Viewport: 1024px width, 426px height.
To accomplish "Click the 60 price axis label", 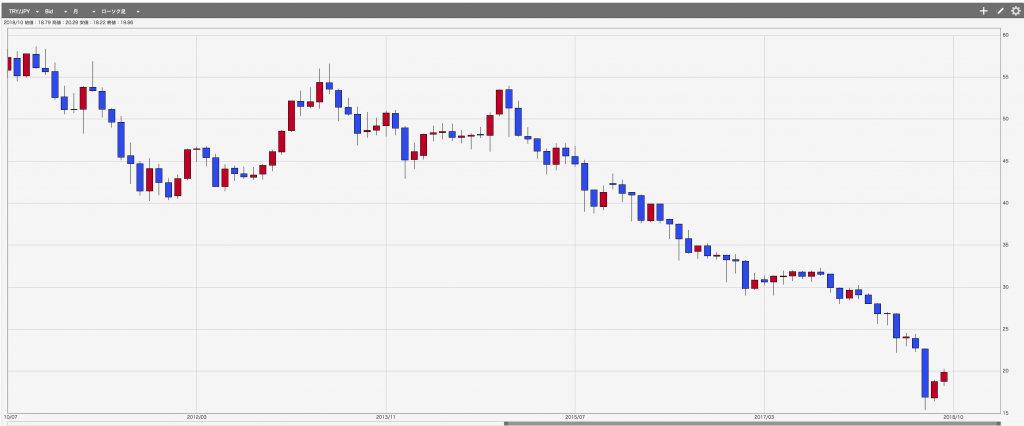I will [1006, 35].
